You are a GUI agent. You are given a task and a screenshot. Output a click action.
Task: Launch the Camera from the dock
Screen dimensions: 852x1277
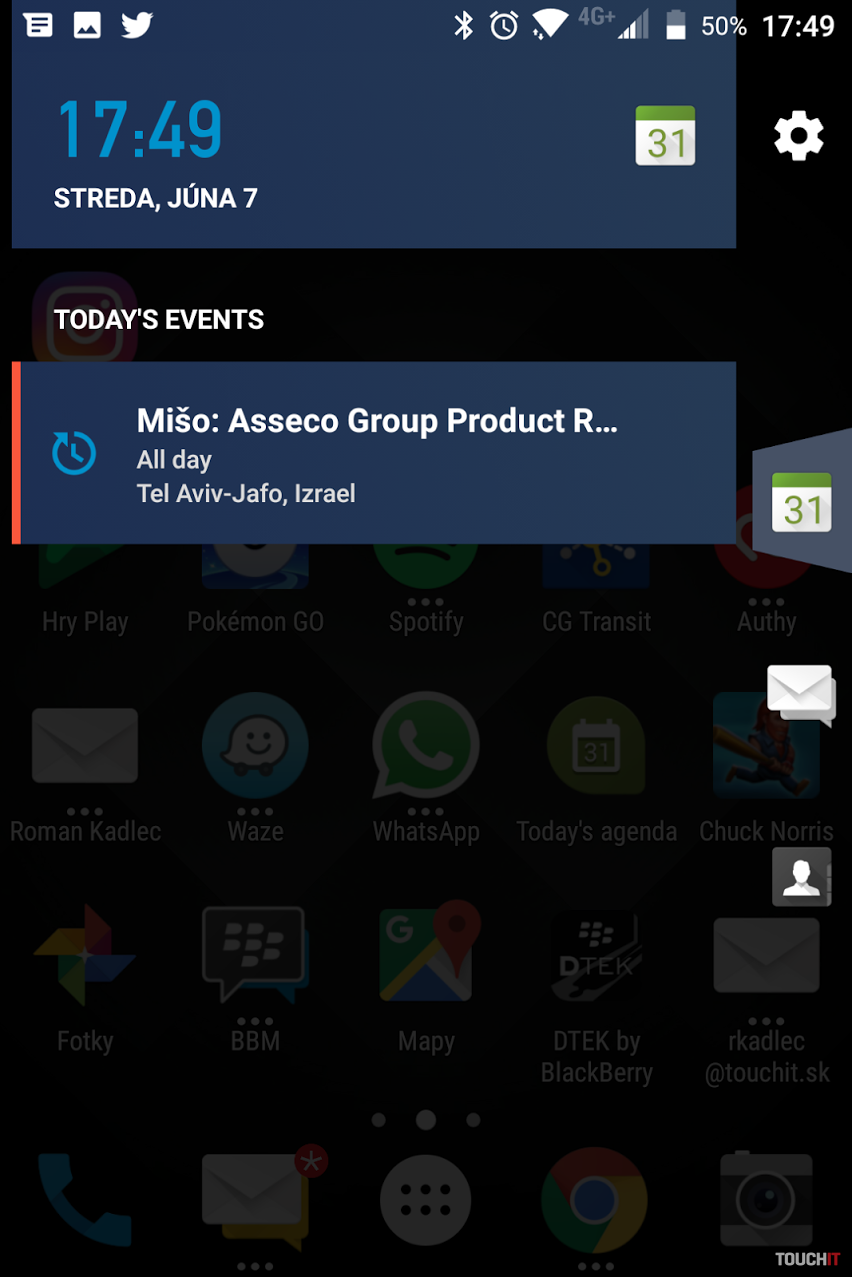[767, 1200]
